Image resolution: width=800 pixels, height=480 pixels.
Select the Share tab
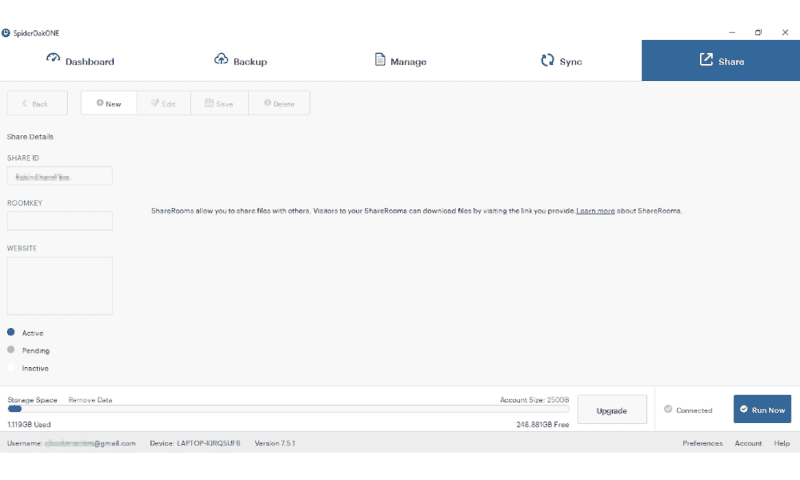(720, 61)
